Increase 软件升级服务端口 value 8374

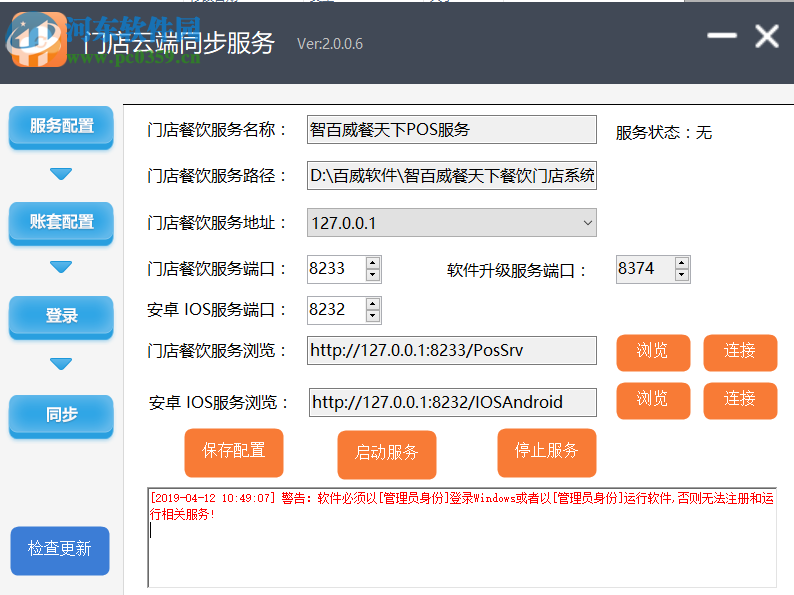pos(682,263)
